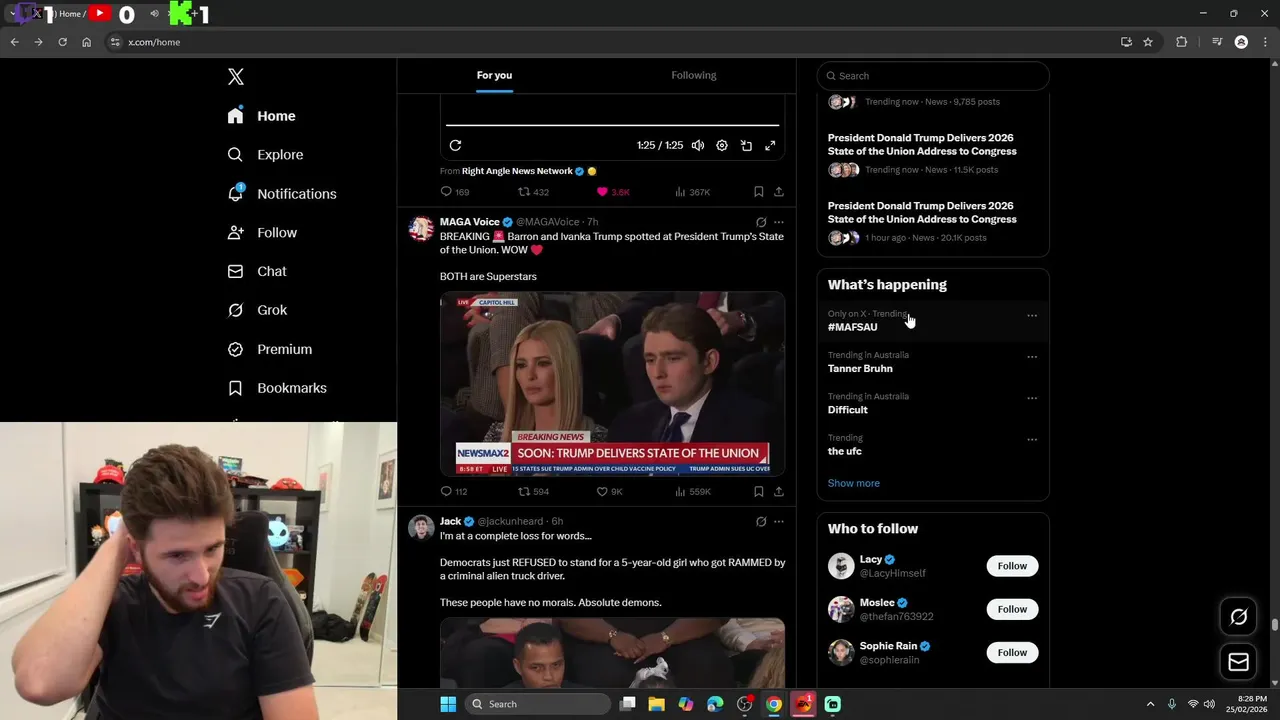Reply to MAGA Voice post with 112 replies
1280x720 pixels.
pyautogui.click(x=454, y=492)
